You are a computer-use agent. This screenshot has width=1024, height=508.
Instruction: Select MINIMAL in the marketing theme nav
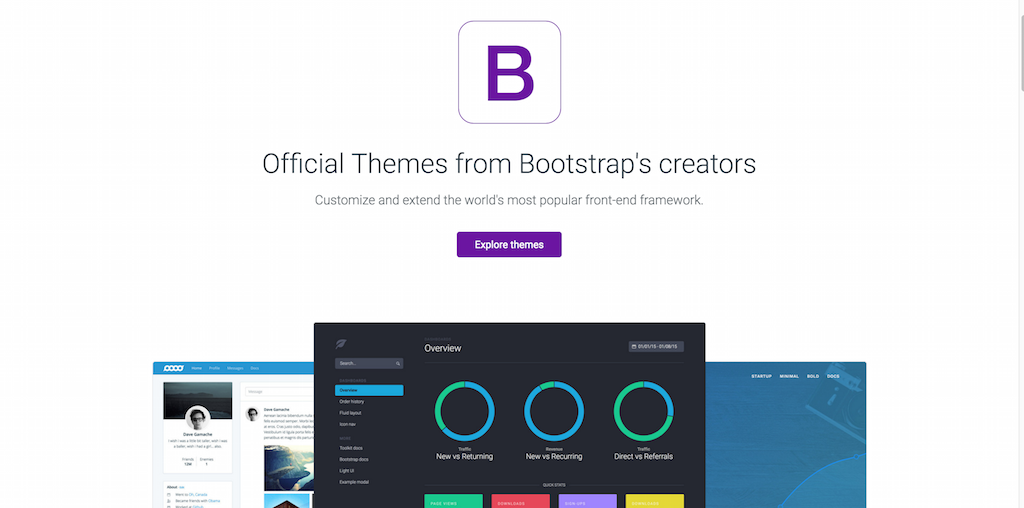[789, 376]
